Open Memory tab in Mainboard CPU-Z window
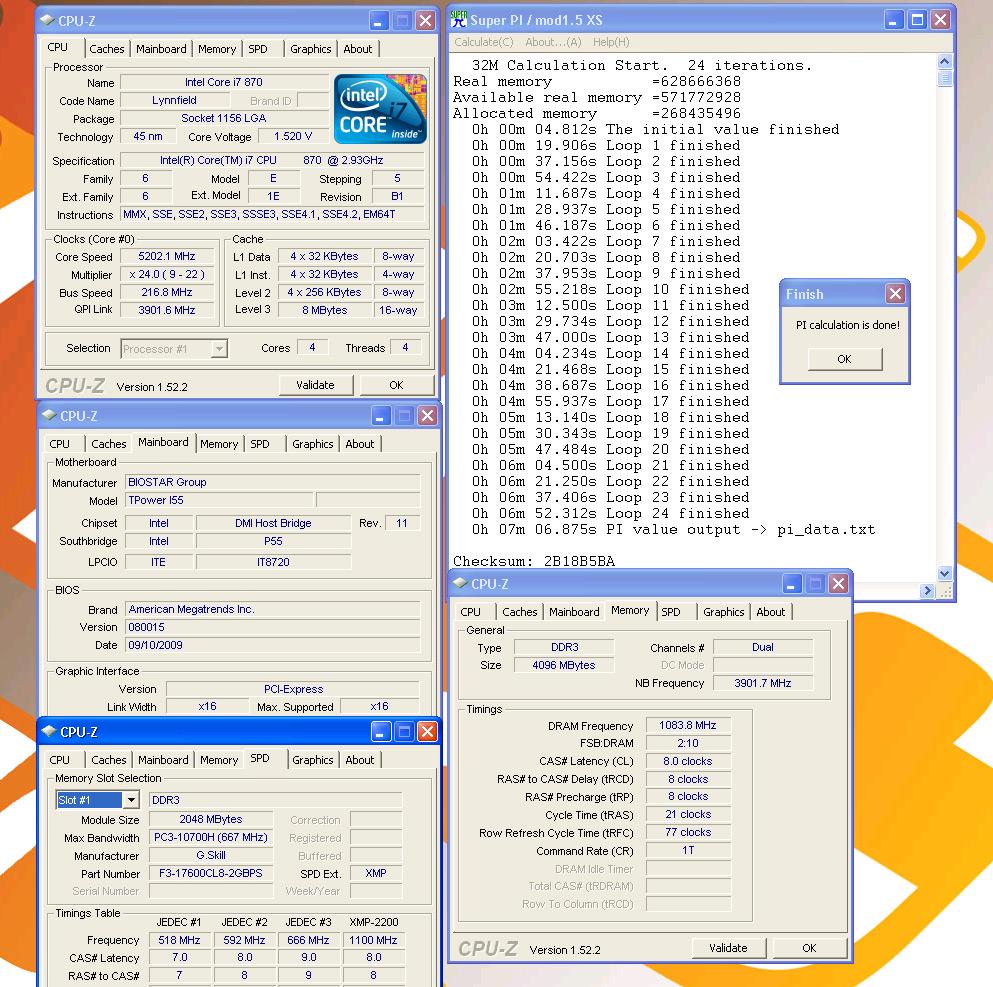The width and height of the screenshot is (993, 987). point(218,444)
